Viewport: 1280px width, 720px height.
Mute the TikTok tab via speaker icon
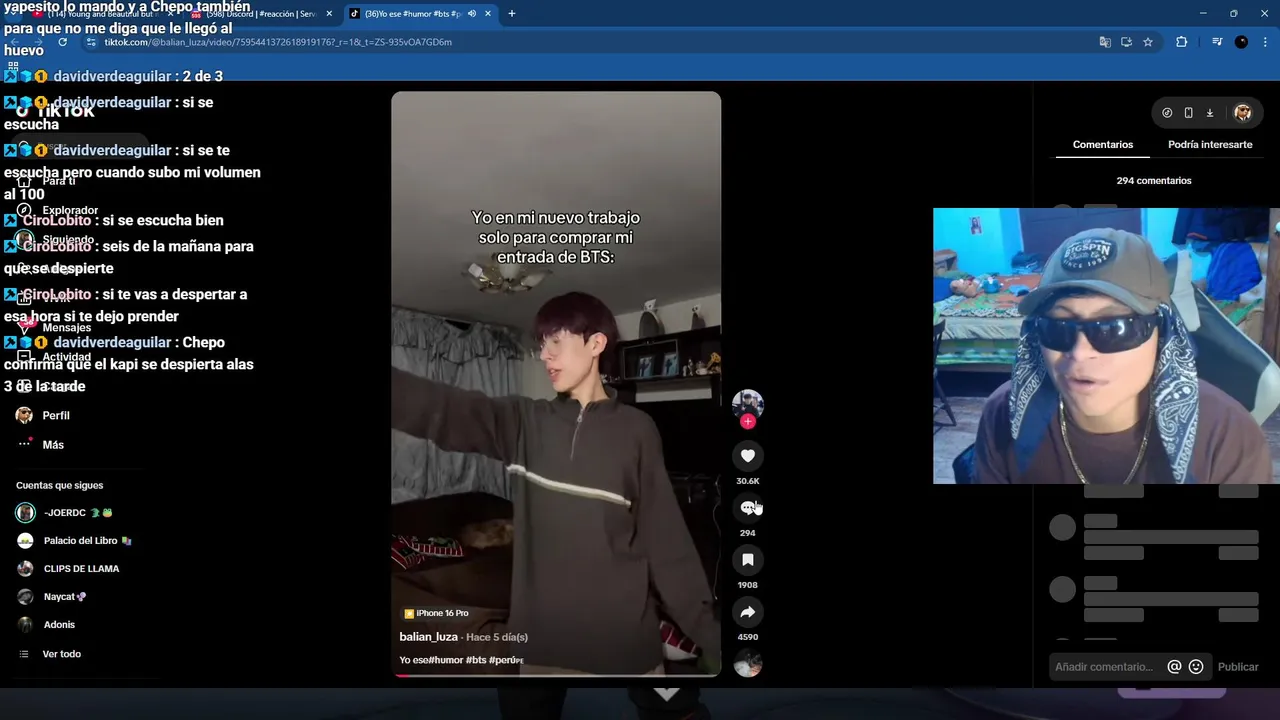coord(471,14)
